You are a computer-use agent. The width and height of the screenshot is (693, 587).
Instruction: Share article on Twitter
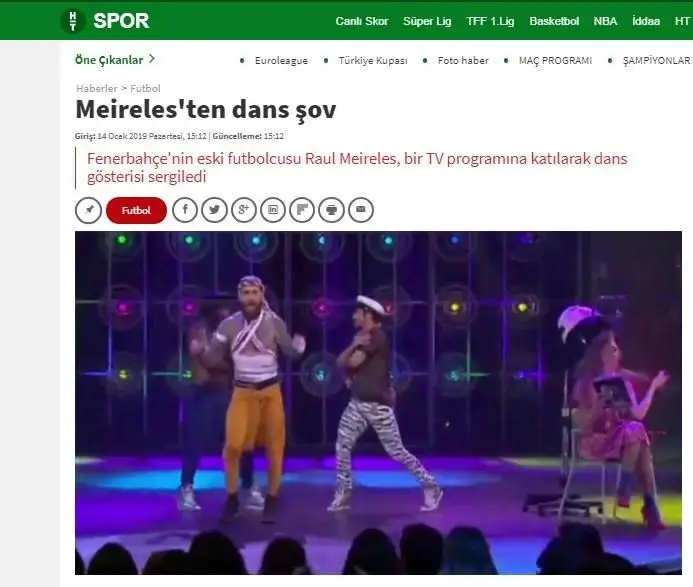click(x=214, y=210)
